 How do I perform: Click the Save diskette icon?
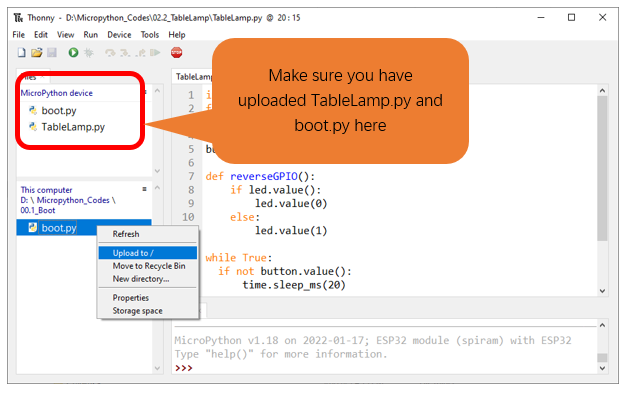coord(52,52)
